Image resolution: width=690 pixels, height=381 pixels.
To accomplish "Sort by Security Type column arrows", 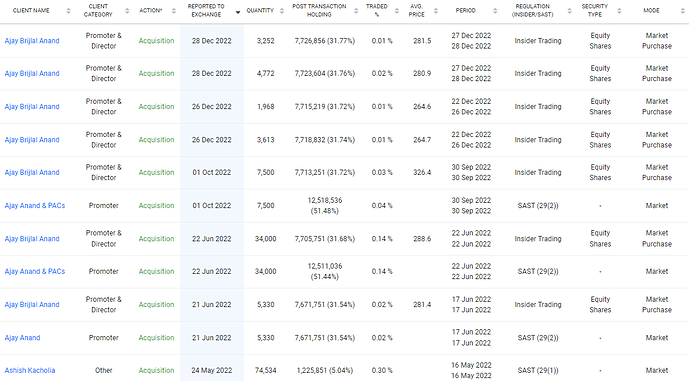I will coord(619,11).
